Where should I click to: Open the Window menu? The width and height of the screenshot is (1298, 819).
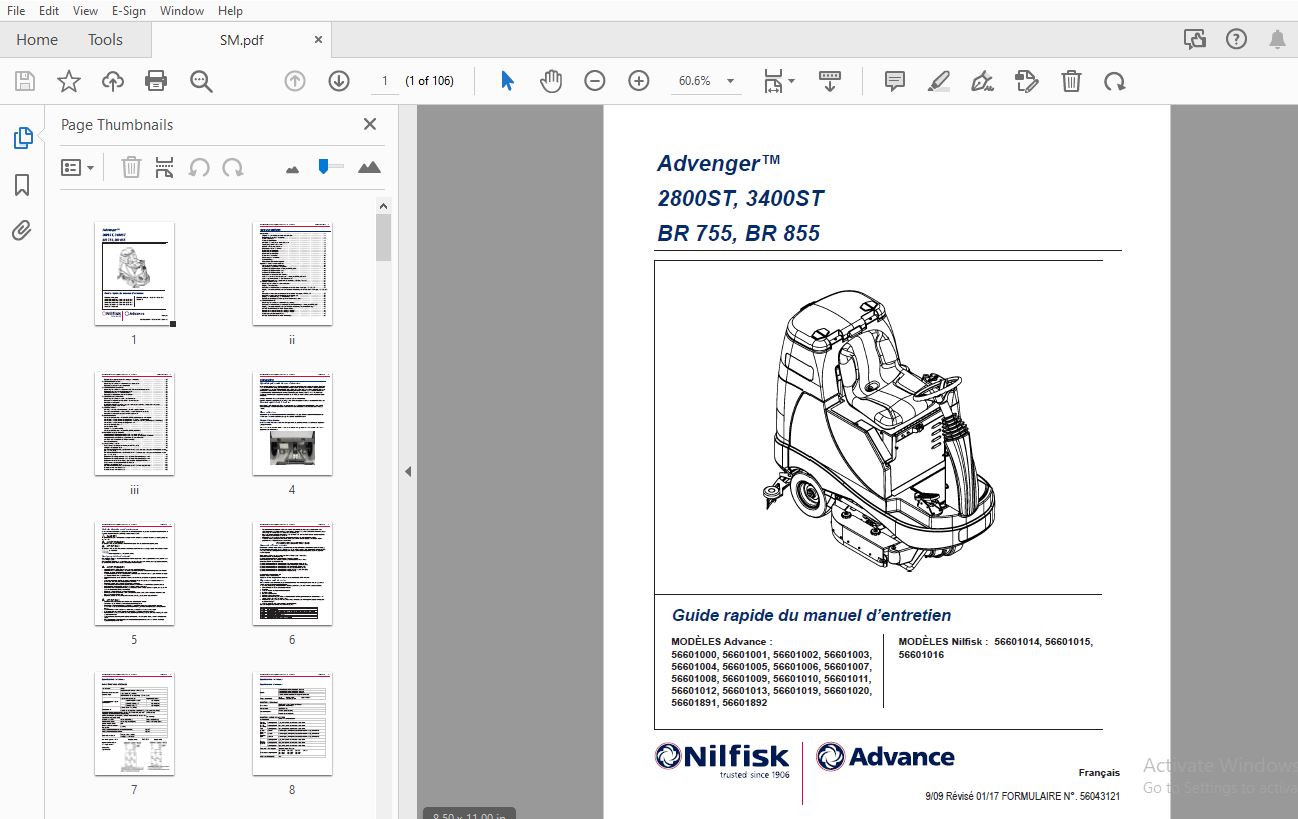[x=182, y=10]
